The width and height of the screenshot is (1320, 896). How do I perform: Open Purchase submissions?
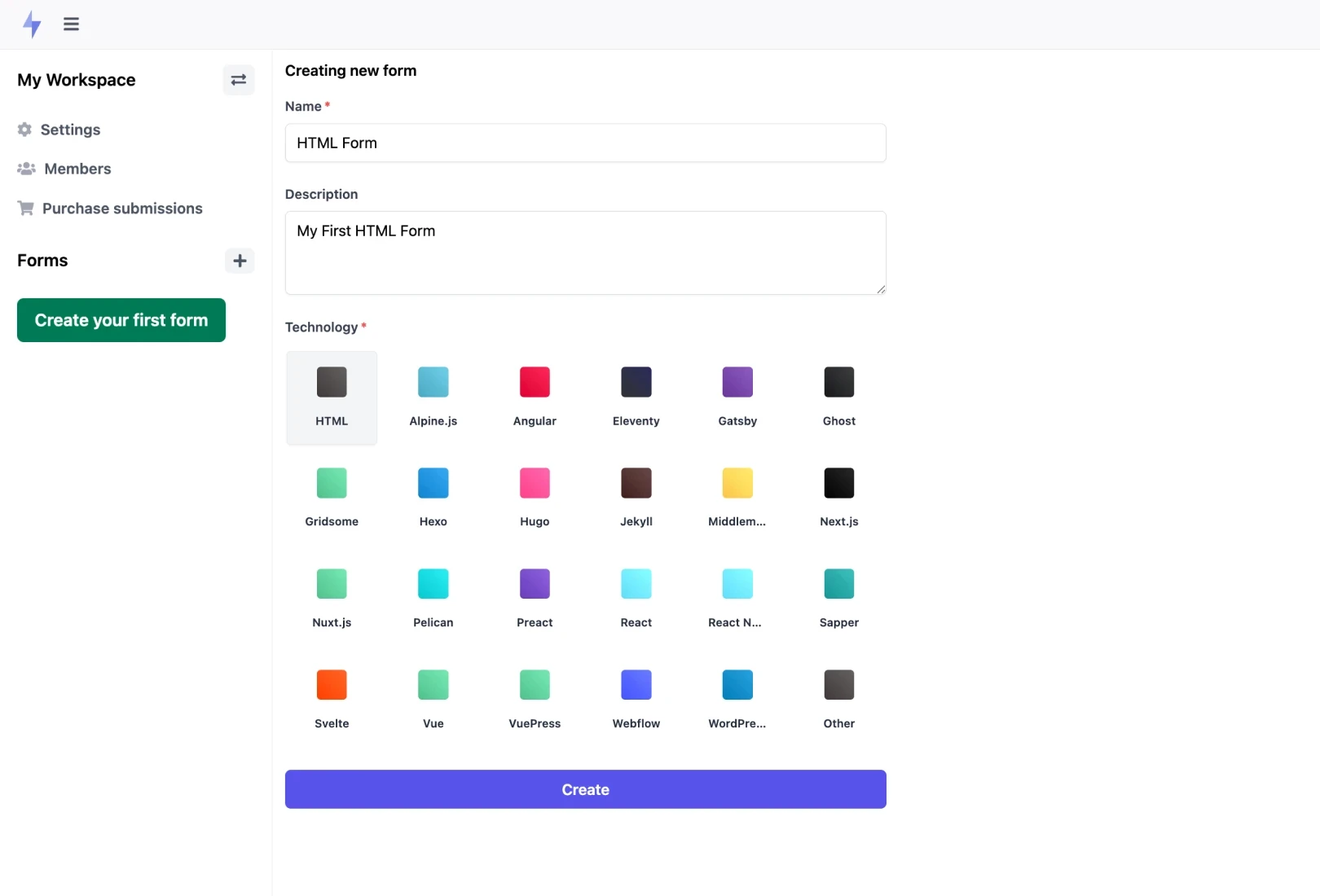click(x=110, y=209)
